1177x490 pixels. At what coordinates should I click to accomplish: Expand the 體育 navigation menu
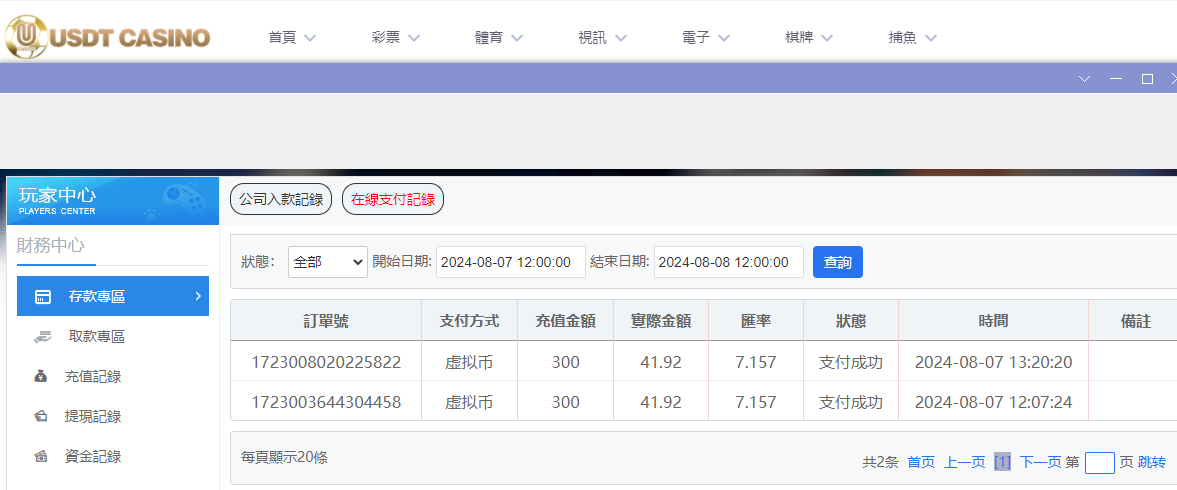click(499, 38)
